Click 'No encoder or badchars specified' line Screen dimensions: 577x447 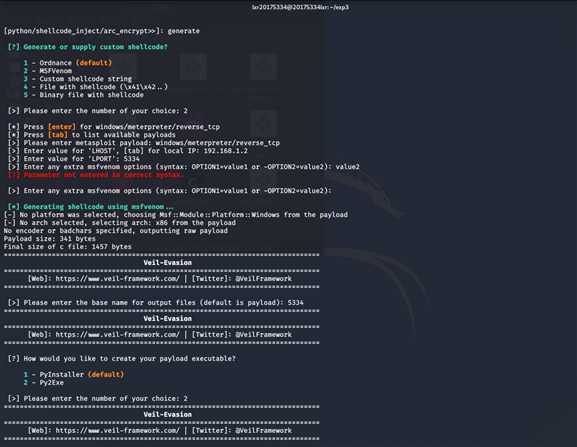[x=116, y=231]
